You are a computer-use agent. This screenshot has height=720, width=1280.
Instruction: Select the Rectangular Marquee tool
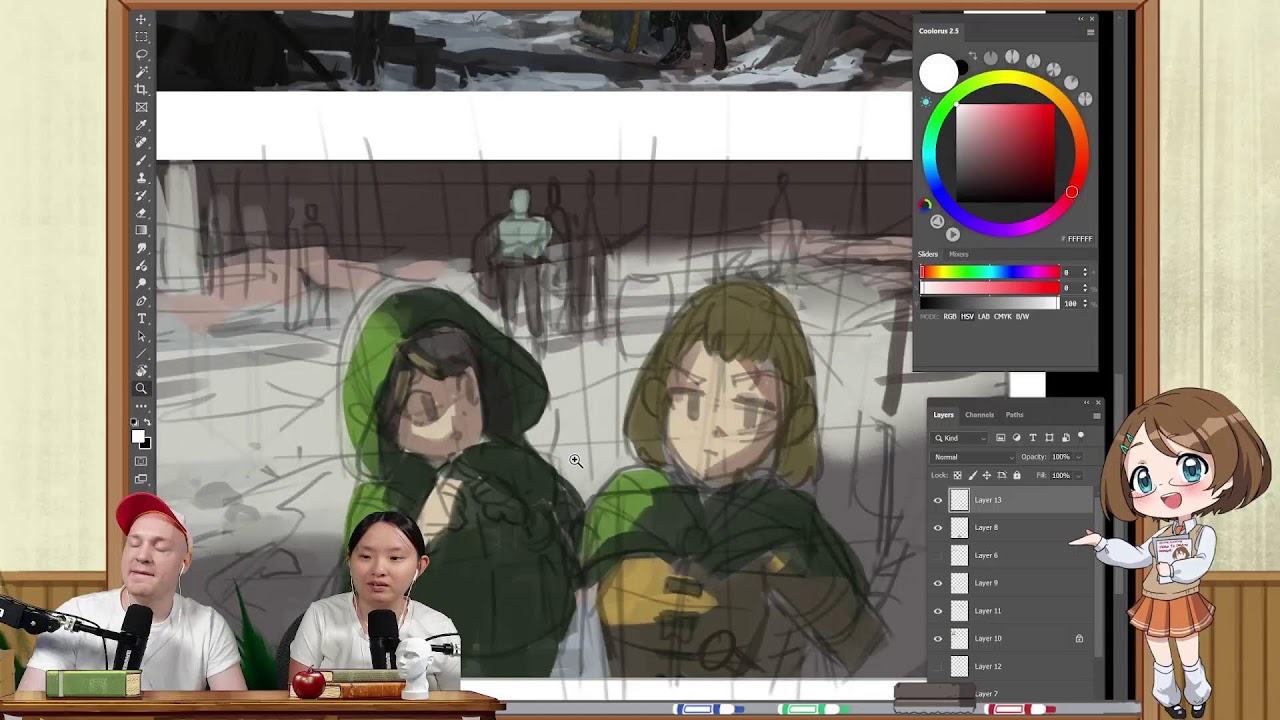coord(141,37)
